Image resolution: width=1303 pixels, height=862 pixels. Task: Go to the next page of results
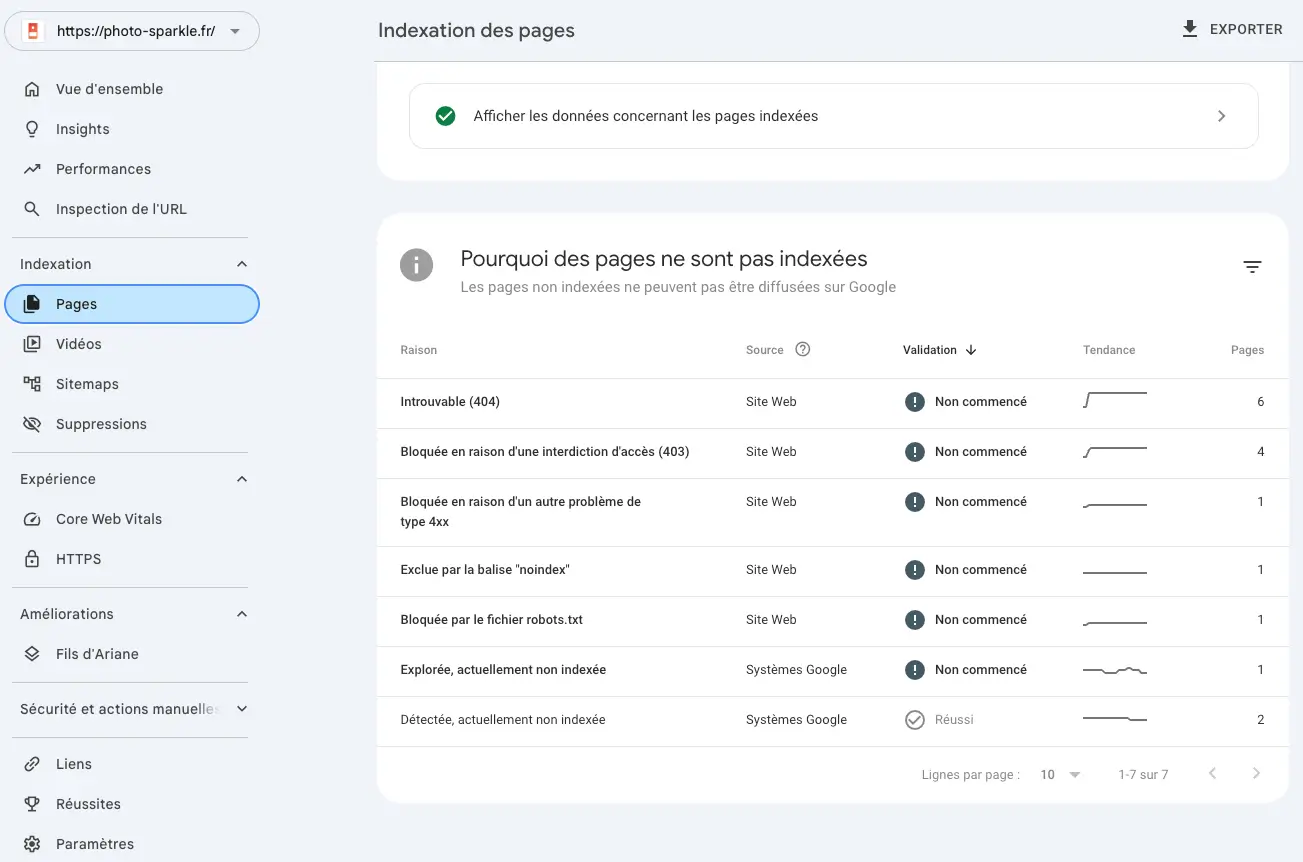(1256, 774)
